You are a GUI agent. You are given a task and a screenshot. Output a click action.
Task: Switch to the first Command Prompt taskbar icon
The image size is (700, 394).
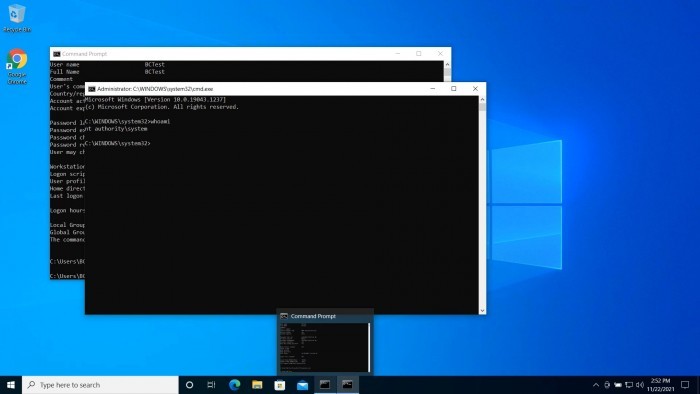[325, 385]
